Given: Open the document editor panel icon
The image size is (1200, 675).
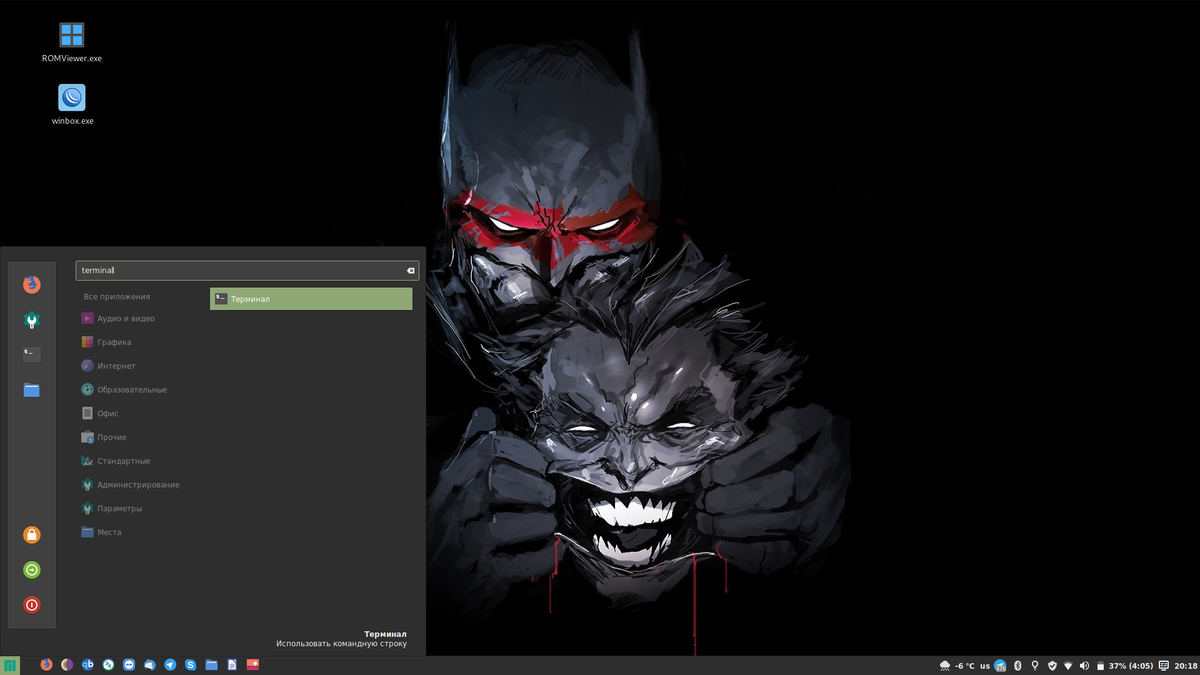Looking at the screenshot, I should (232, 665).
